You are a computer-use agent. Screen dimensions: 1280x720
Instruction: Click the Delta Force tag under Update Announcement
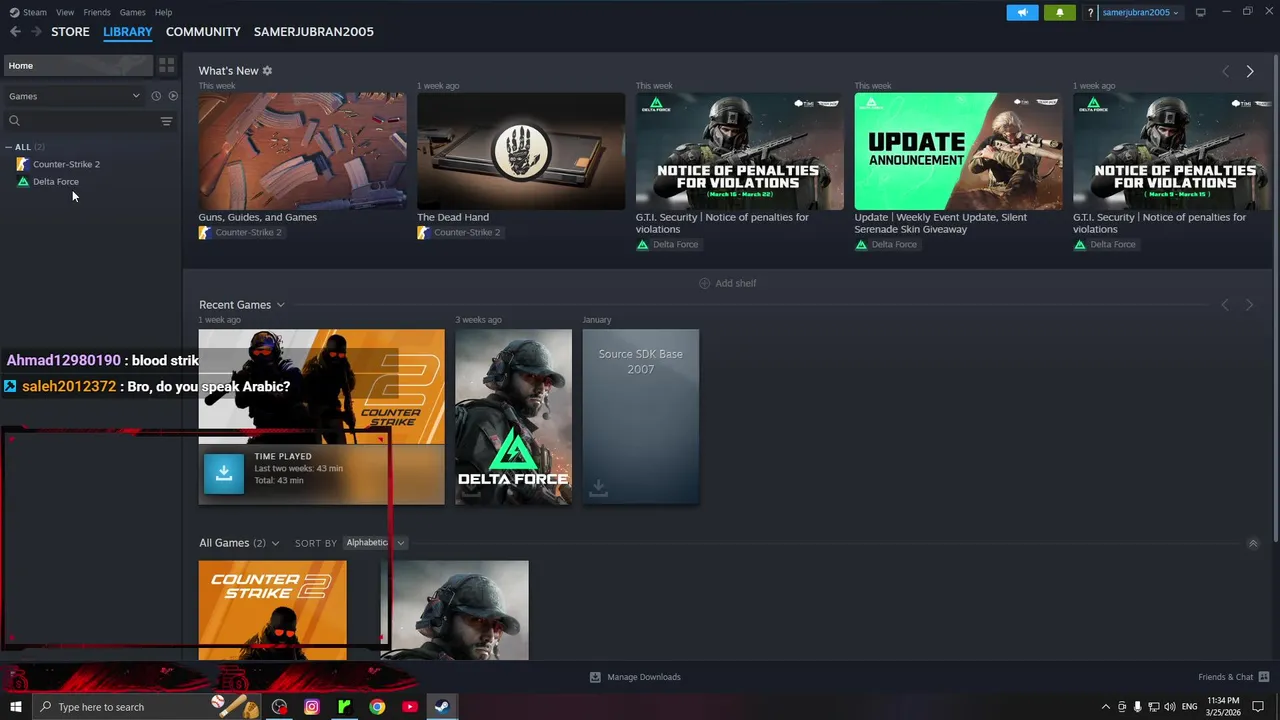pos(886,245)
